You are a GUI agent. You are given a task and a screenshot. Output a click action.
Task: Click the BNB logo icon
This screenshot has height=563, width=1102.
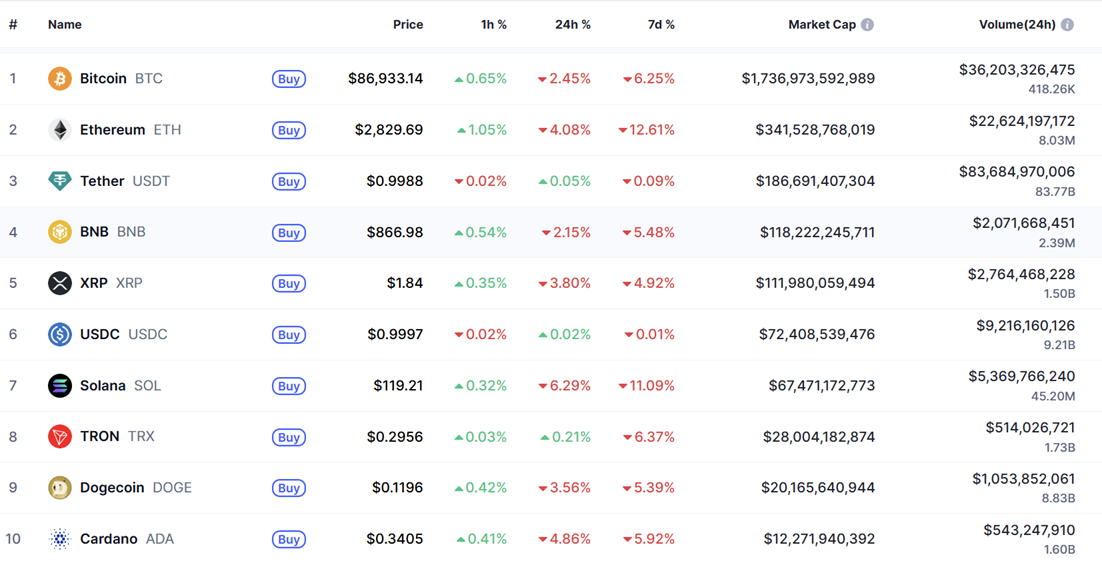click(x=60, y=232)
